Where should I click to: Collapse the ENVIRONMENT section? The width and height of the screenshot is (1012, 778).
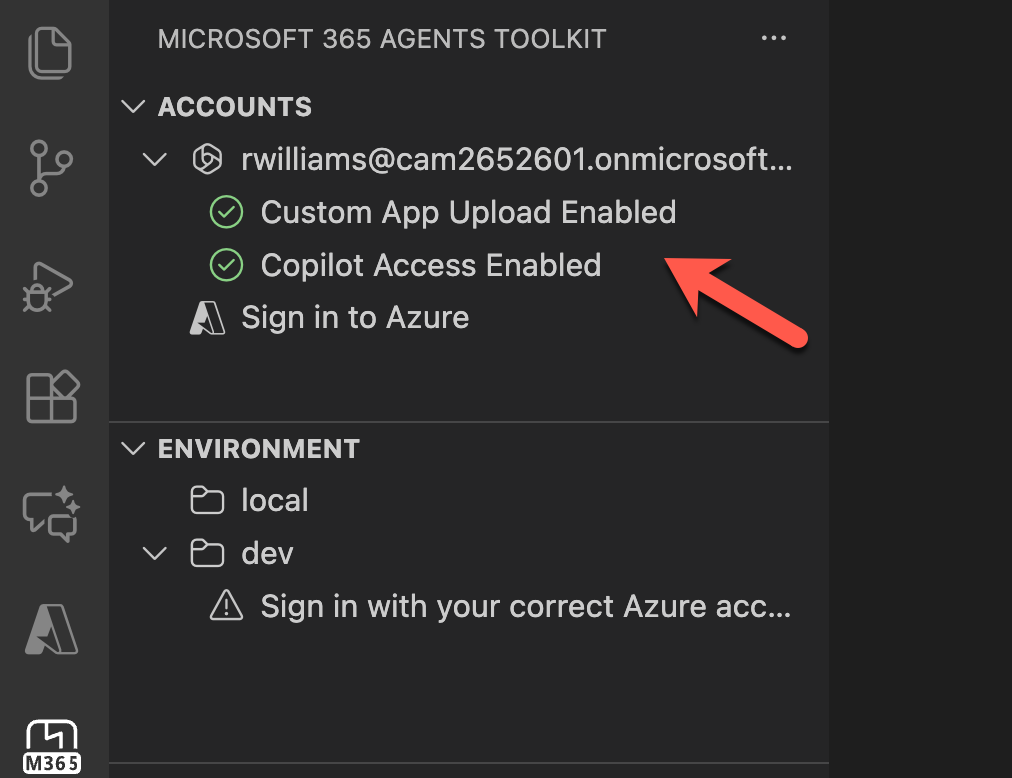(133, 449)
